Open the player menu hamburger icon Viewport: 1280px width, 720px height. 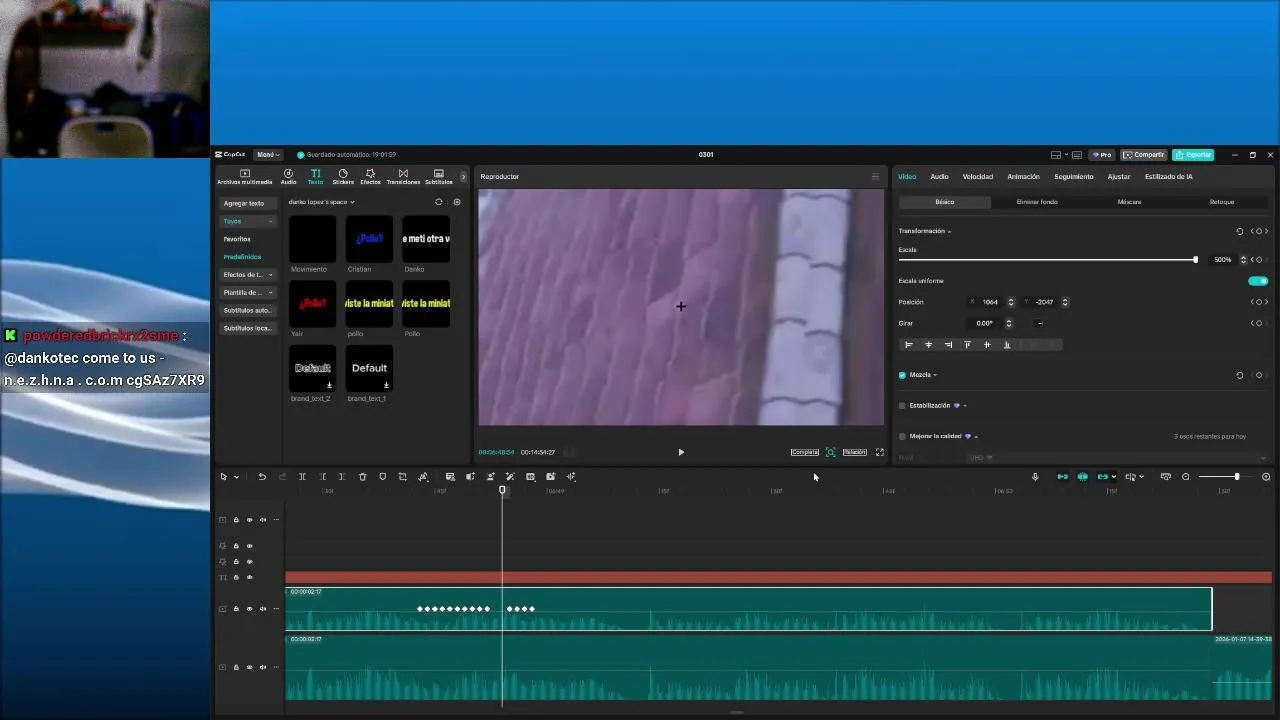(x=875, y=177)
